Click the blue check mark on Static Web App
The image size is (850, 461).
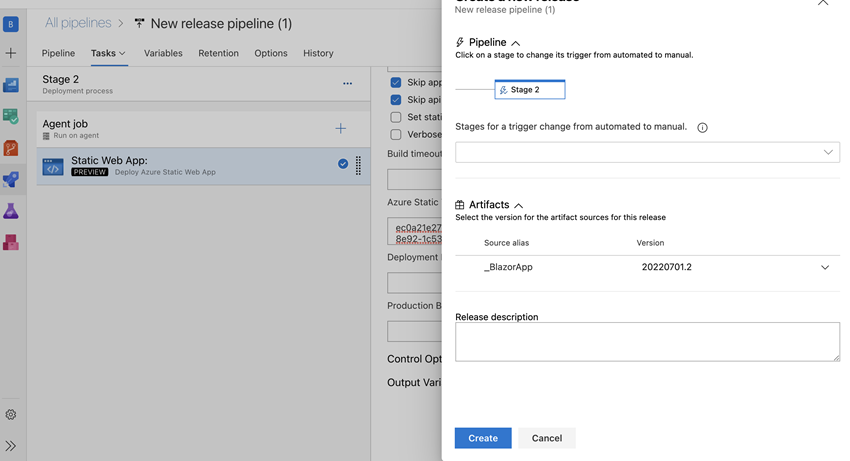343,164
